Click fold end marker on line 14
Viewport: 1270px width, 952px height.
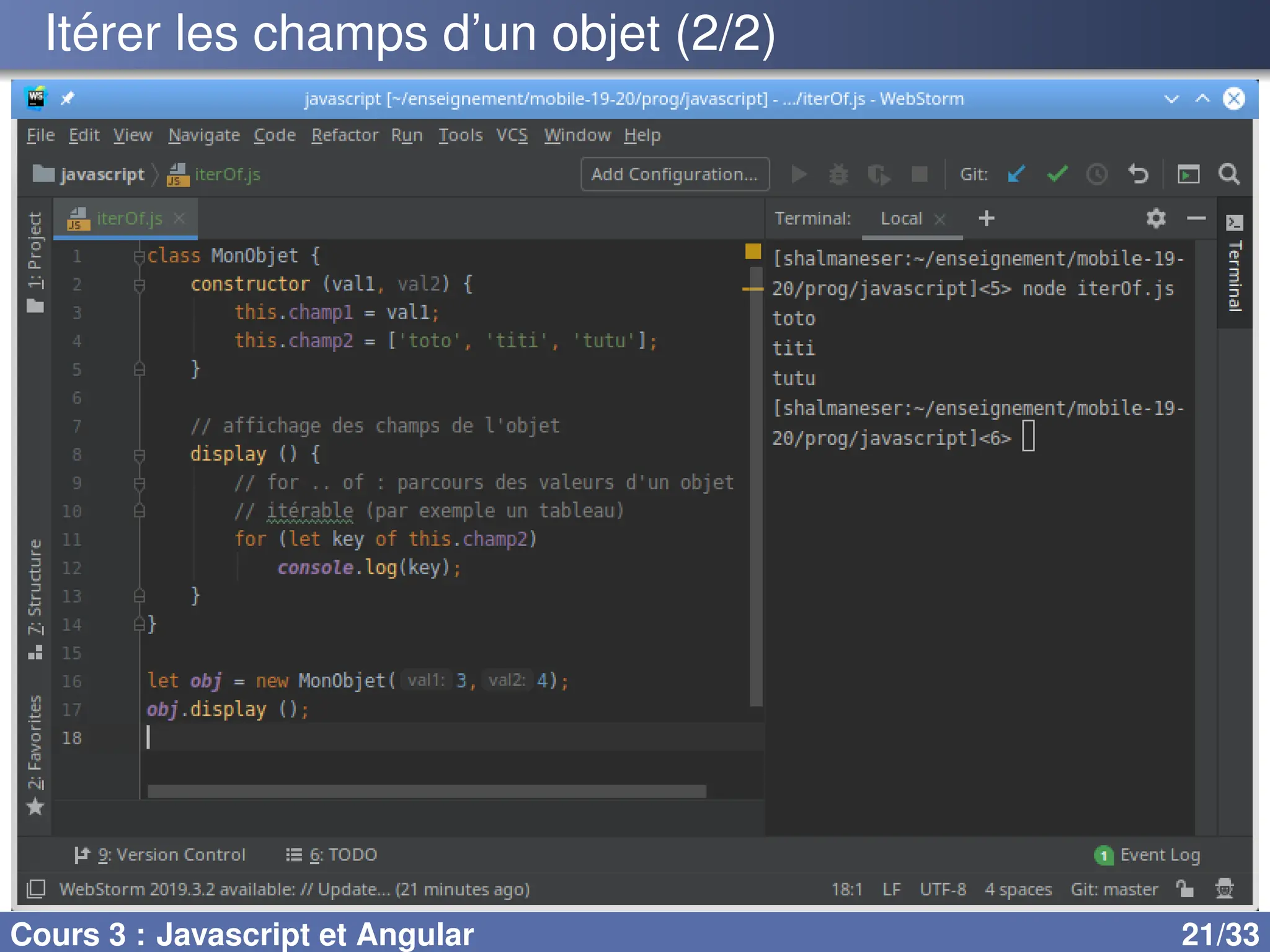coord(140,625)
